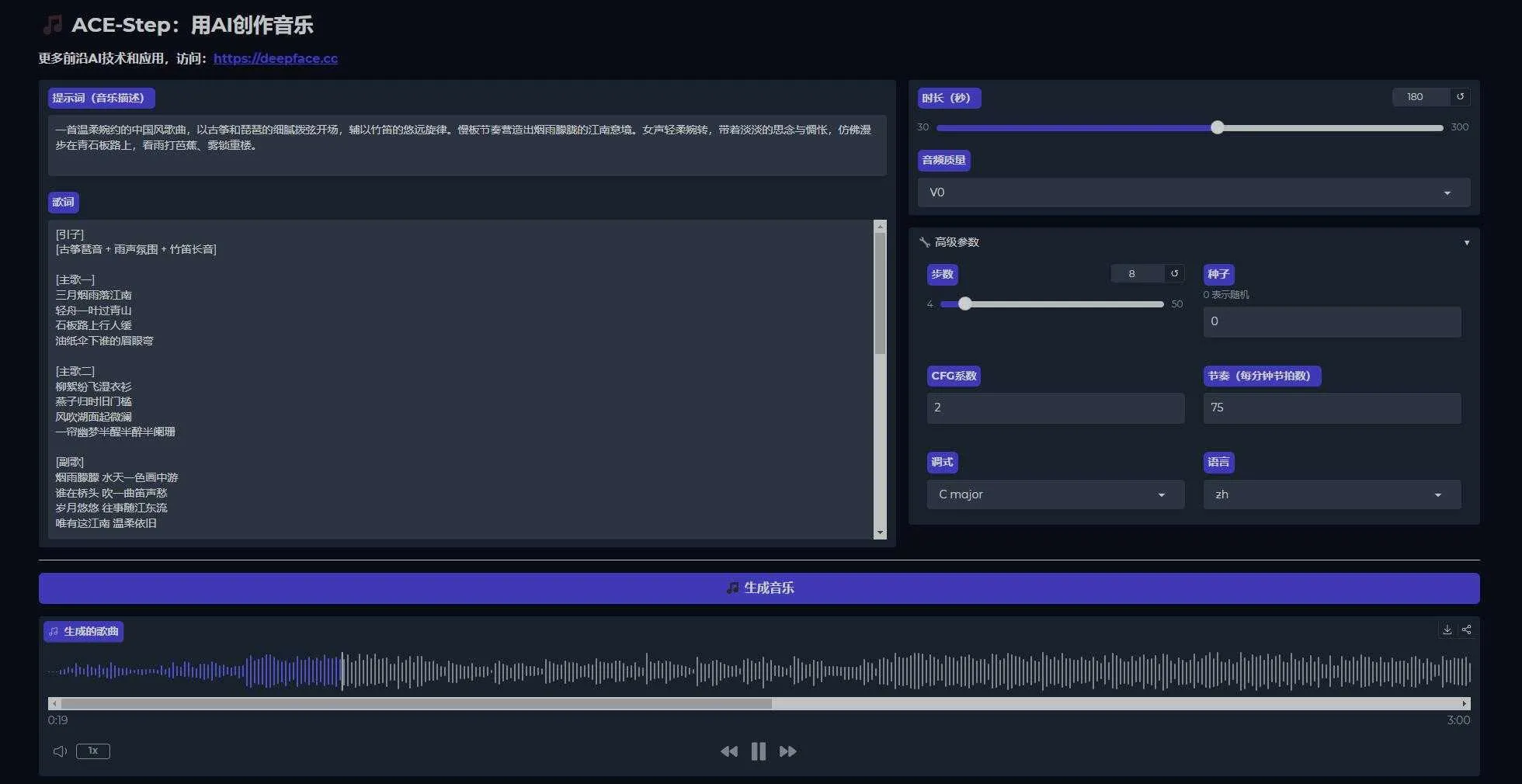Click the 生成音乐 generate button

[x=759, y=588]
